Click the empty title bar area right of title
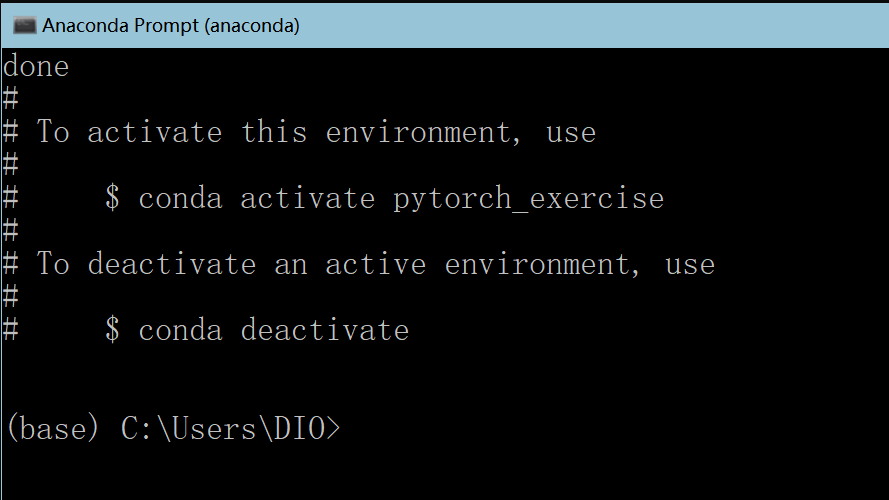889x500 pixels. tap(592, 26)
